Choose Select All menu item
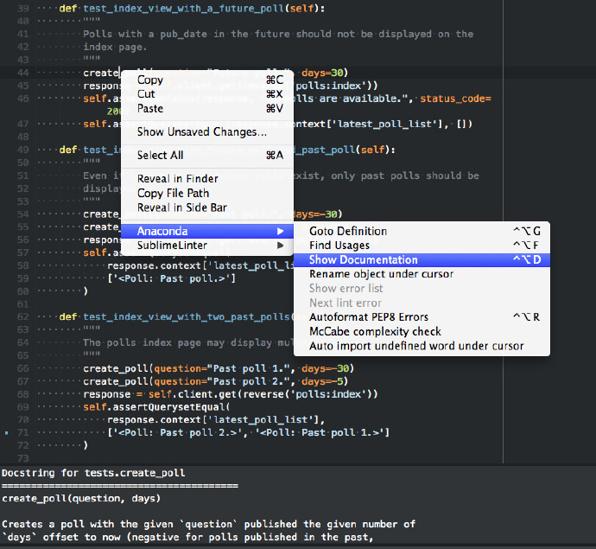596x549 pixels. click(207, 155)
